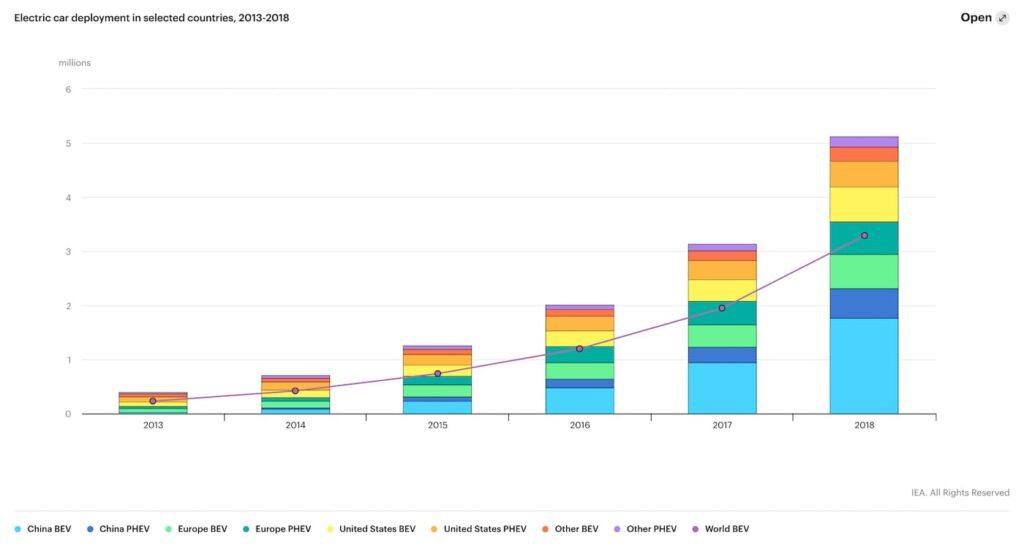Viewport: 1024px width, 546px height.
Task: Click the 2013 x-axis year label
Action: pyautogui.click(x=153, y=425)
